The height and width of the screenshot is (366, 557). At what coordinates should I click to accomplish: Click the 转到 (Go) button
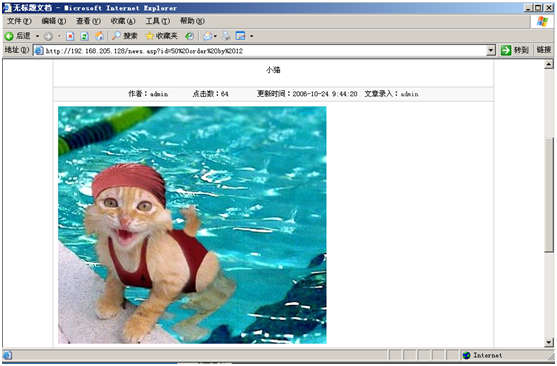514,50
